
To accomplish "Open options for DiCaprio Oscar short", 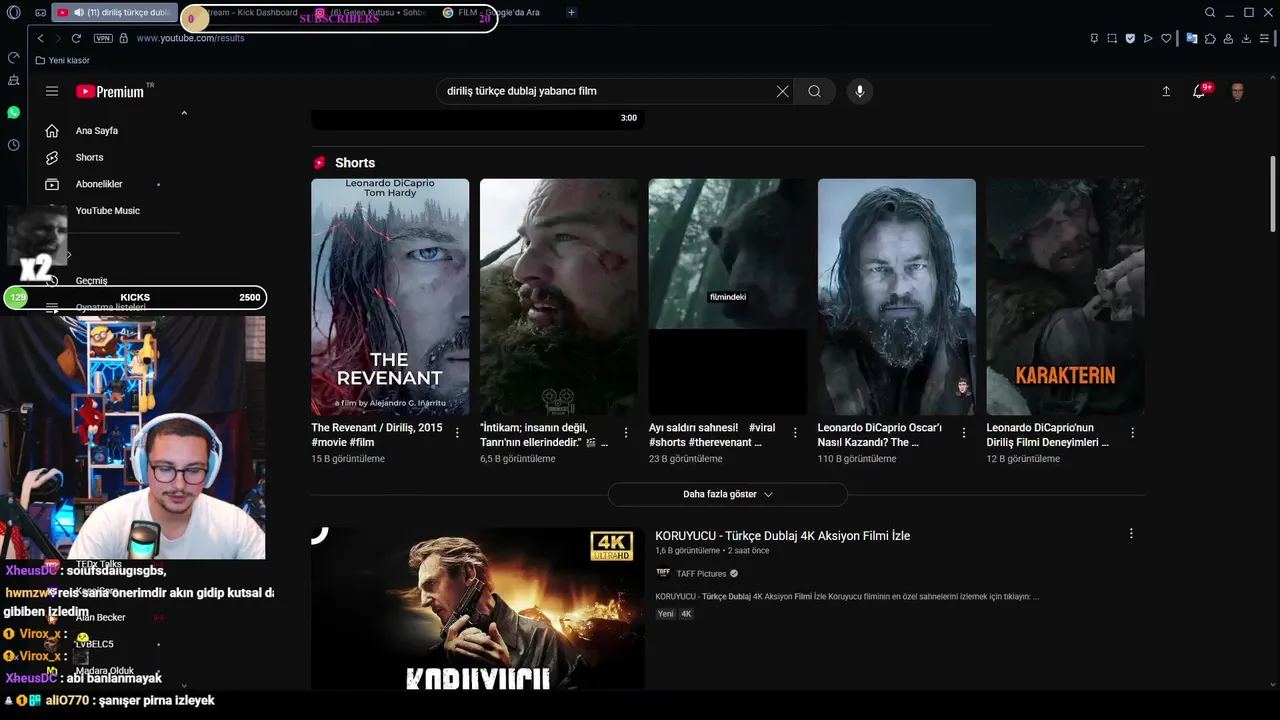I will [x=964, y=433].
